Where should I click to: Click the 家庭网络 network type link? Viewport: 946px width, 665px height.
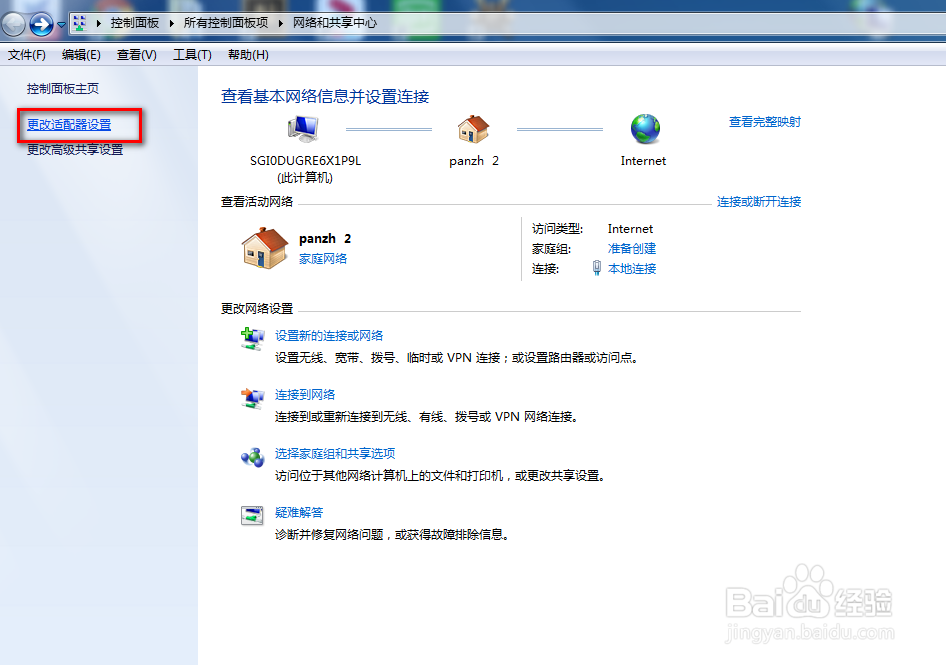pyautogui.click(x=323, y=258)
